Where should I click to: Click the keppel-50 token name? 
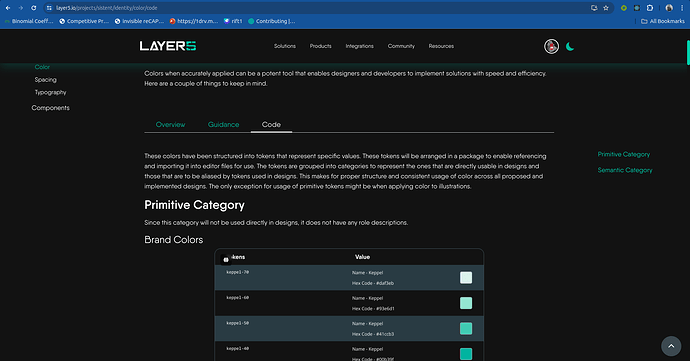[238, 323]
